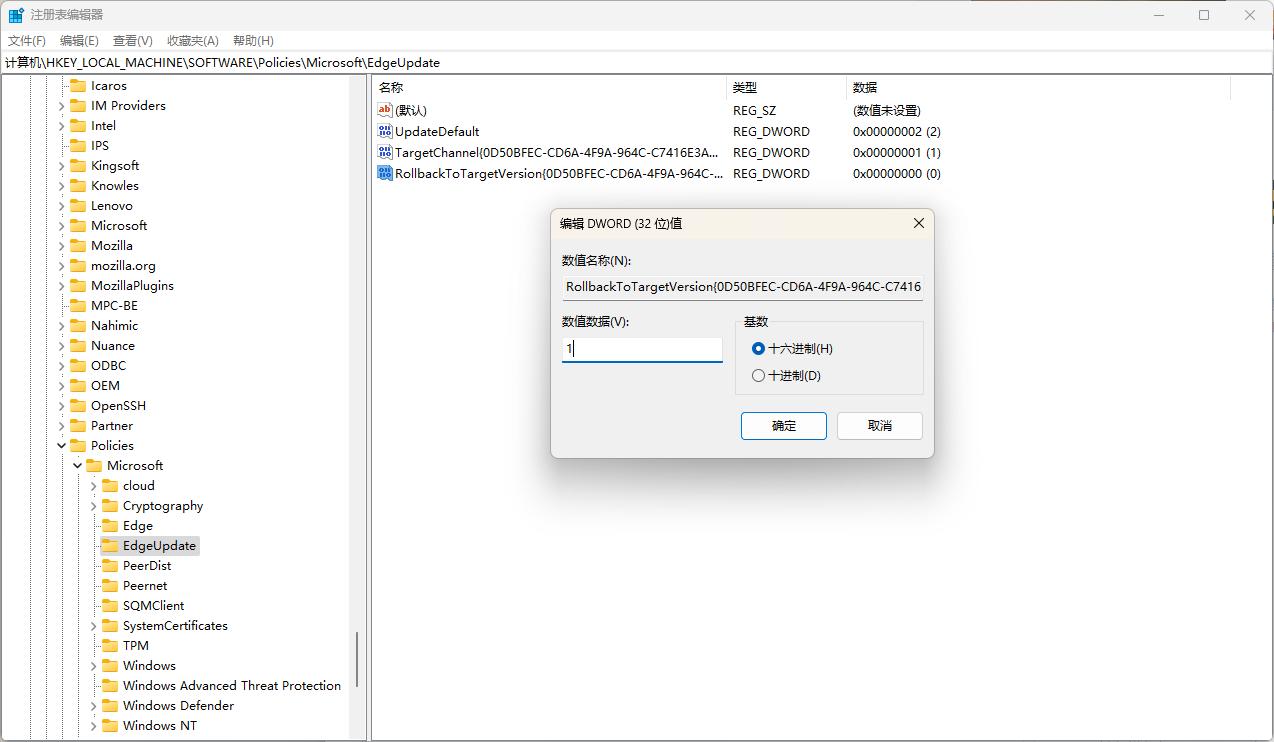Click the 取消 button
The height and width of the screenshot is (742, 1274).
click(879, 425)
